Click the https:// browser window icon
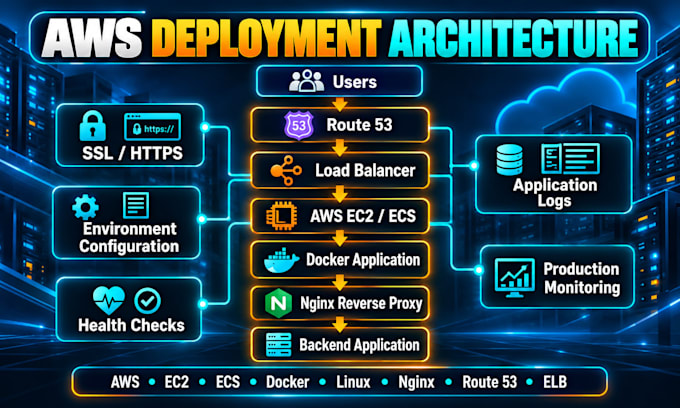 152,127
